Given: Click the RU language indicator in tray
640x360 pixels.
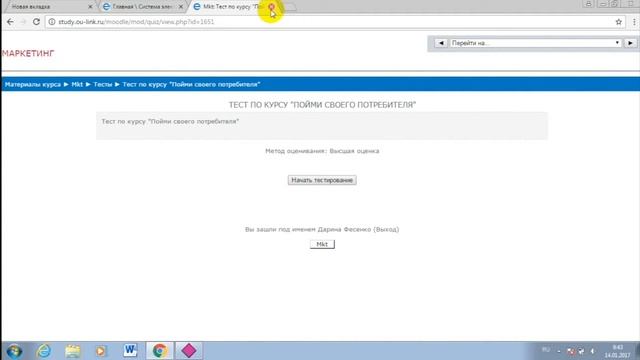Looking at the screenshot, I should [546, 350].
